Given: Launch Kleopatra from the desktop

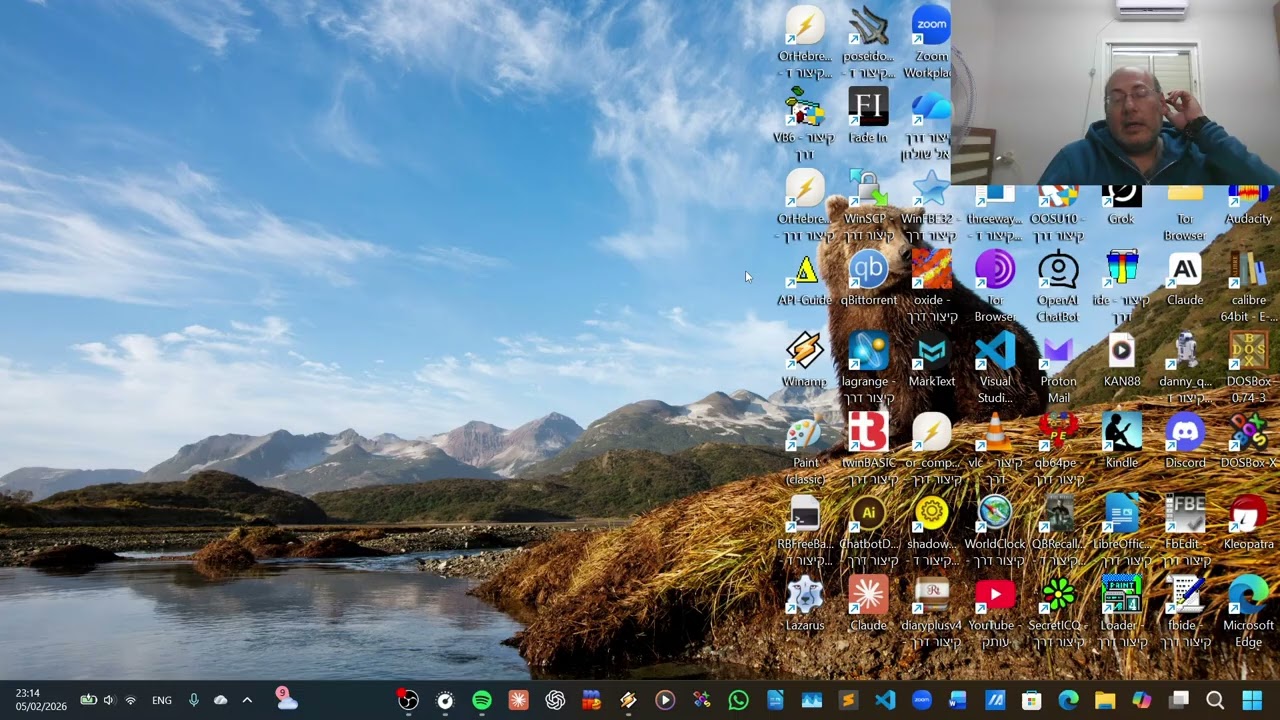Looking at the screenshot, I should pos(1248,521).
